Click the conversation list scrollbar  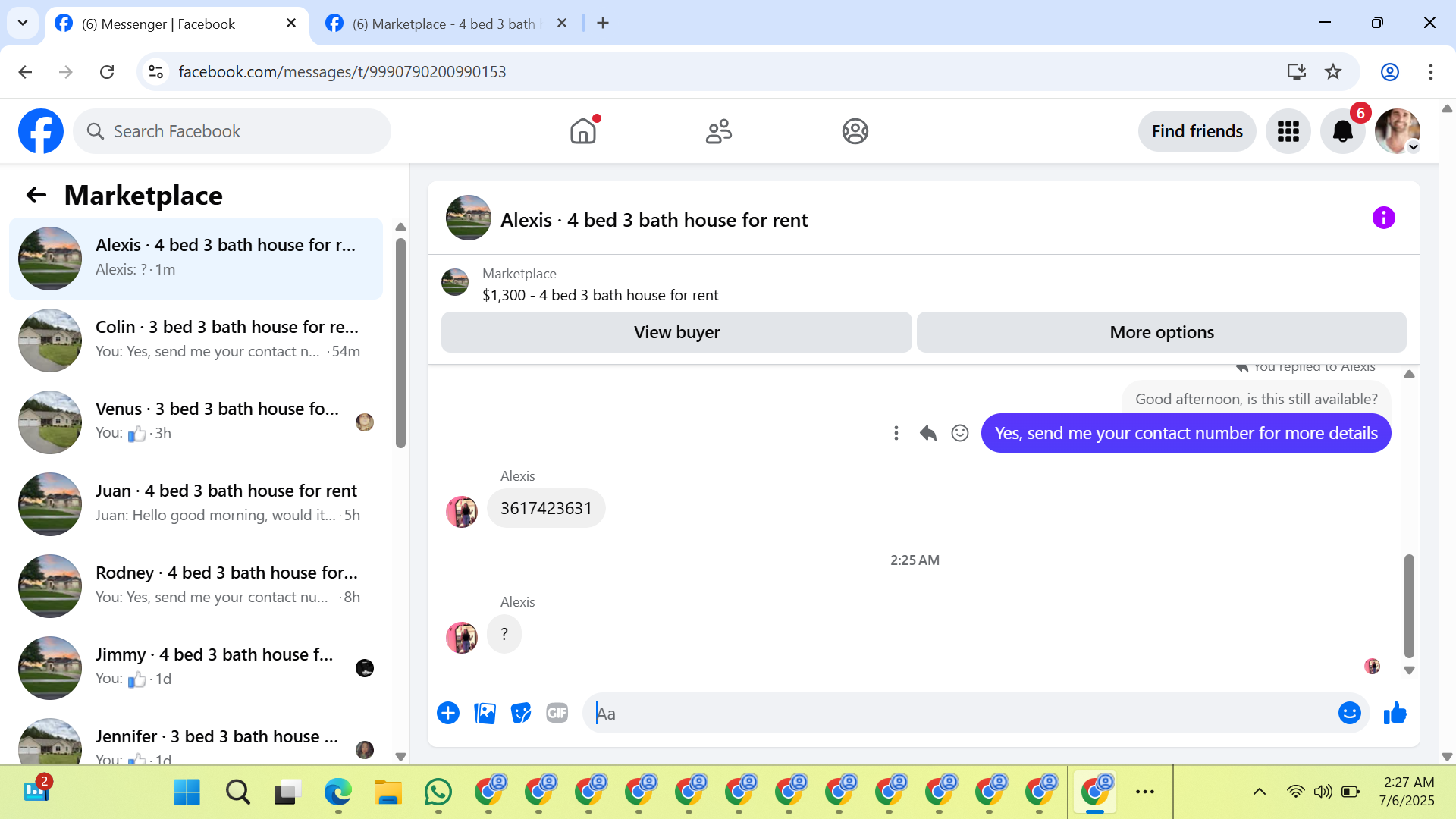point(400,341)
